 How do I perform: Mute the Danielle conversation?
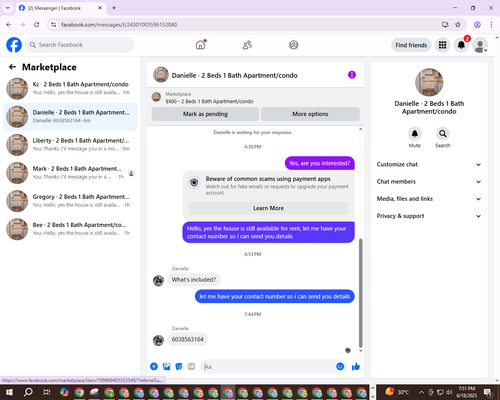pyautogui.click(x=415, y=134)
